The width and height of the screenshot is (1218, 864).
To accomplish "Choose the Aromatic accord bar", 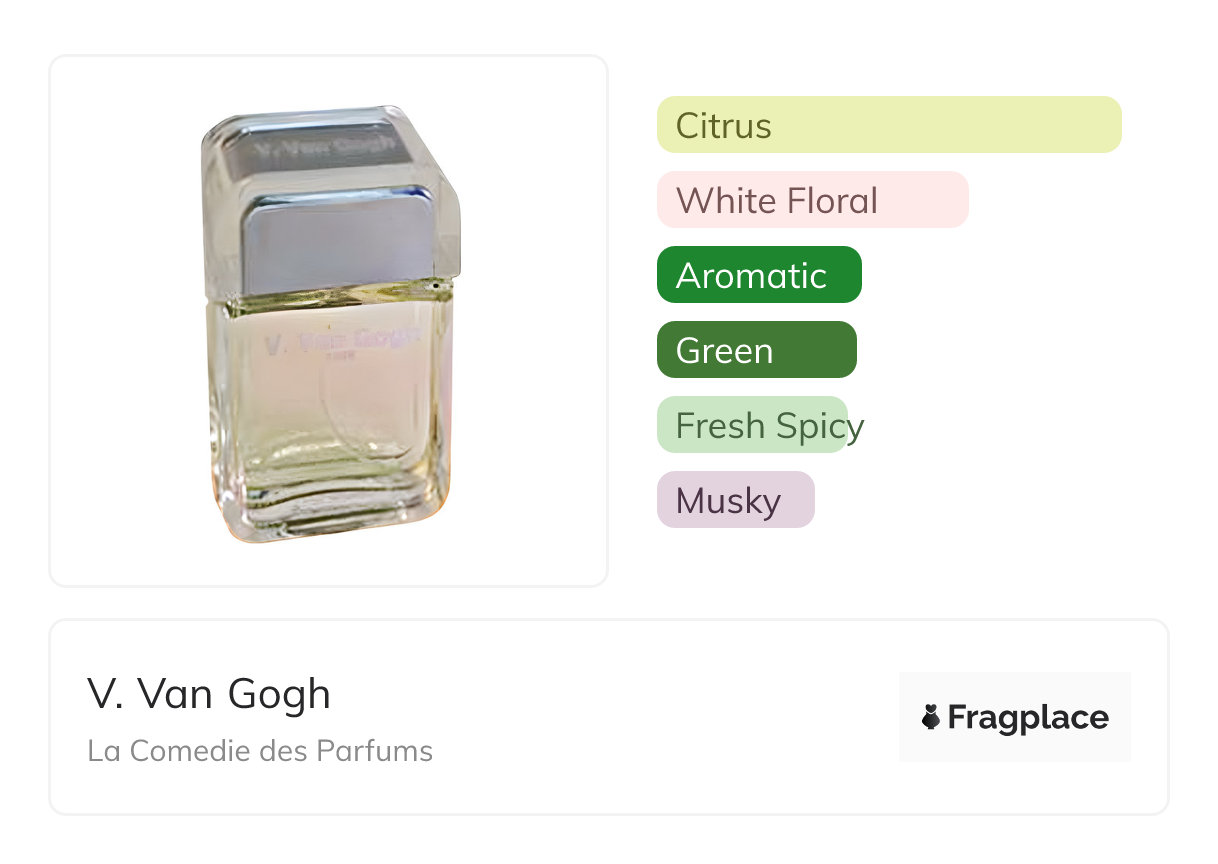I will click(758, 275).
